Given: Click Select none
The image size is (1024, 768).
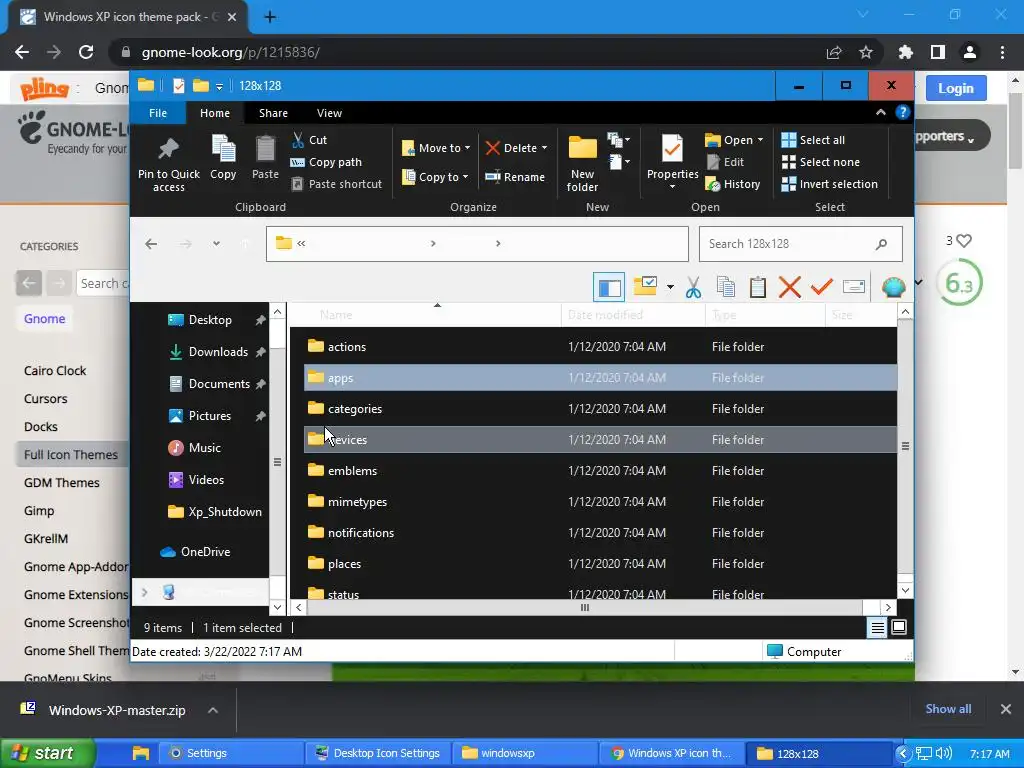Looking at the screenshot, I should tap(821, 162).
